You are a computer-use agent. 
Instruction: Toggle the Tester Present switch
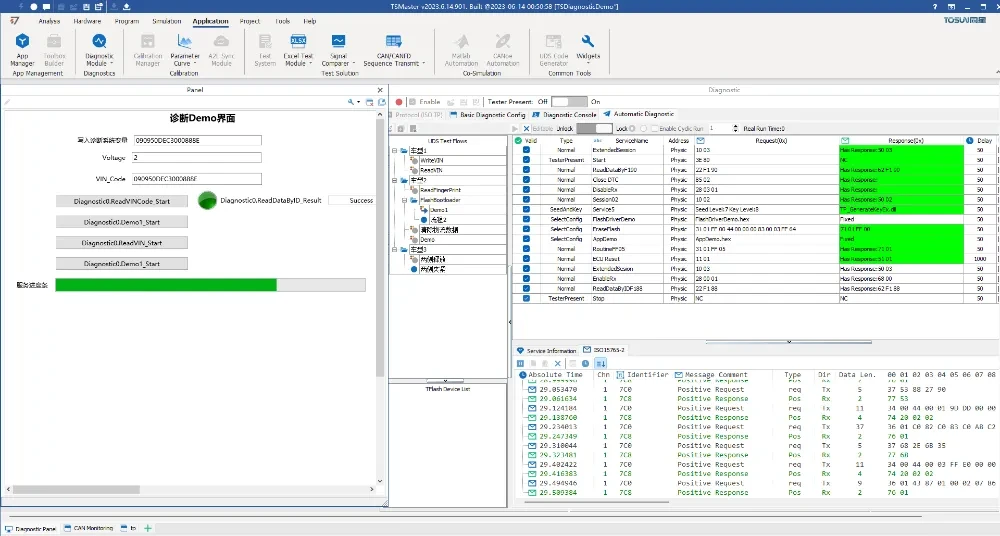coord(569,101)
